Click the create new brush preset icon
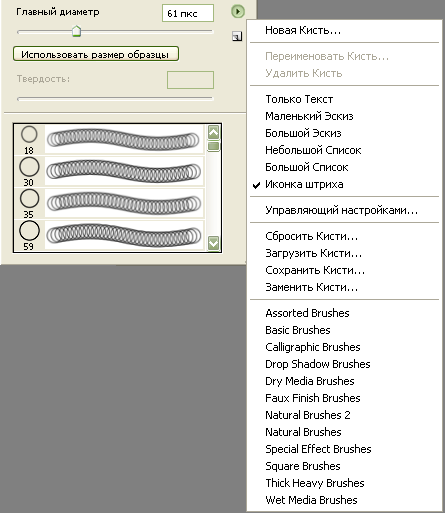 [237, 36]
